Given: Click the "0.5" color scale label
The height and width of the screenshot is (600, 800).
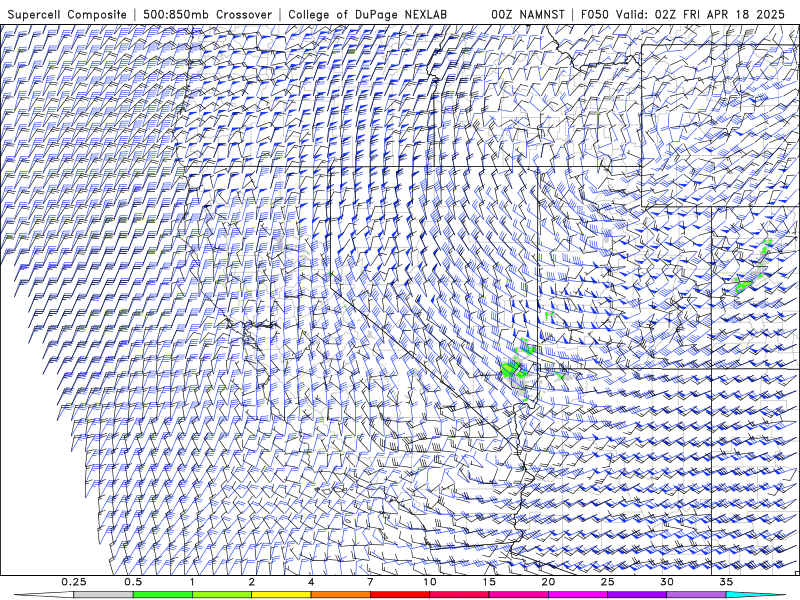Looking at the screenshot, I should click(133, 582).
